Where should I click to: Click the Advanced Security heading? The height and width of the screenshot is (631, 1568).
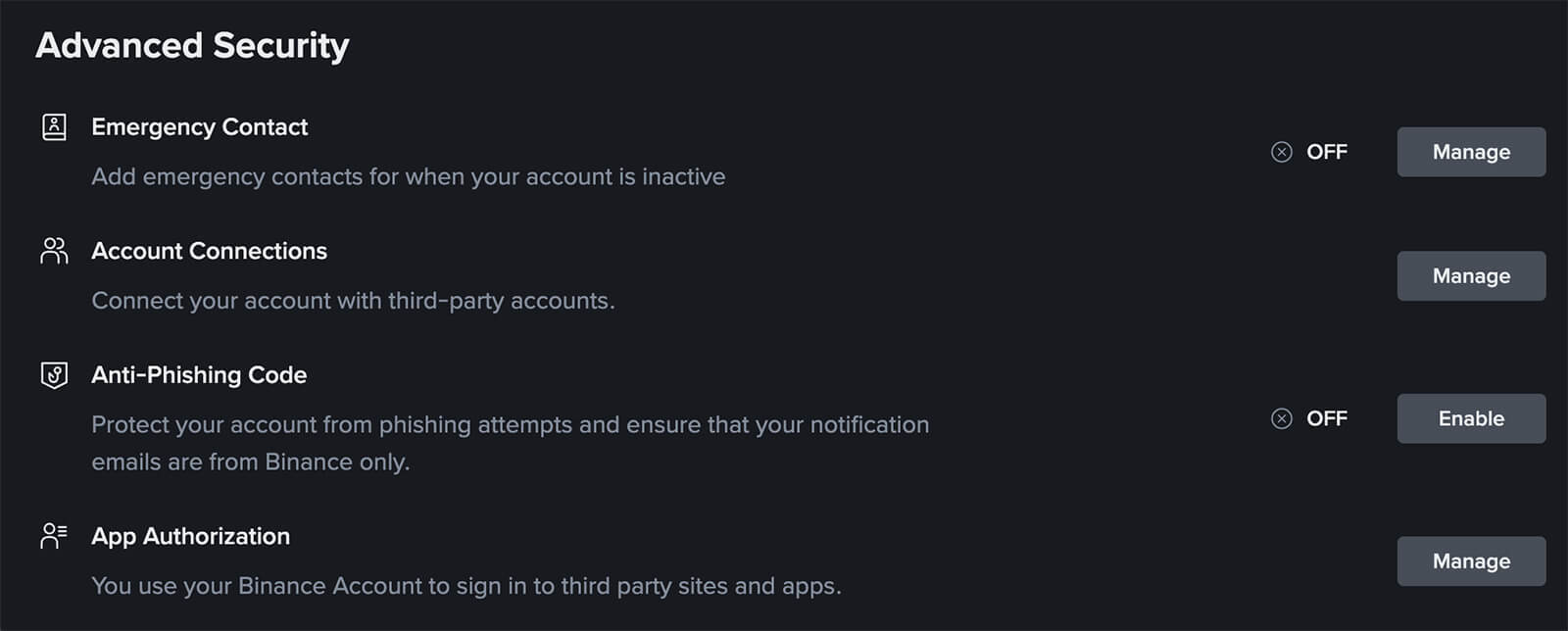pos(192,45)
